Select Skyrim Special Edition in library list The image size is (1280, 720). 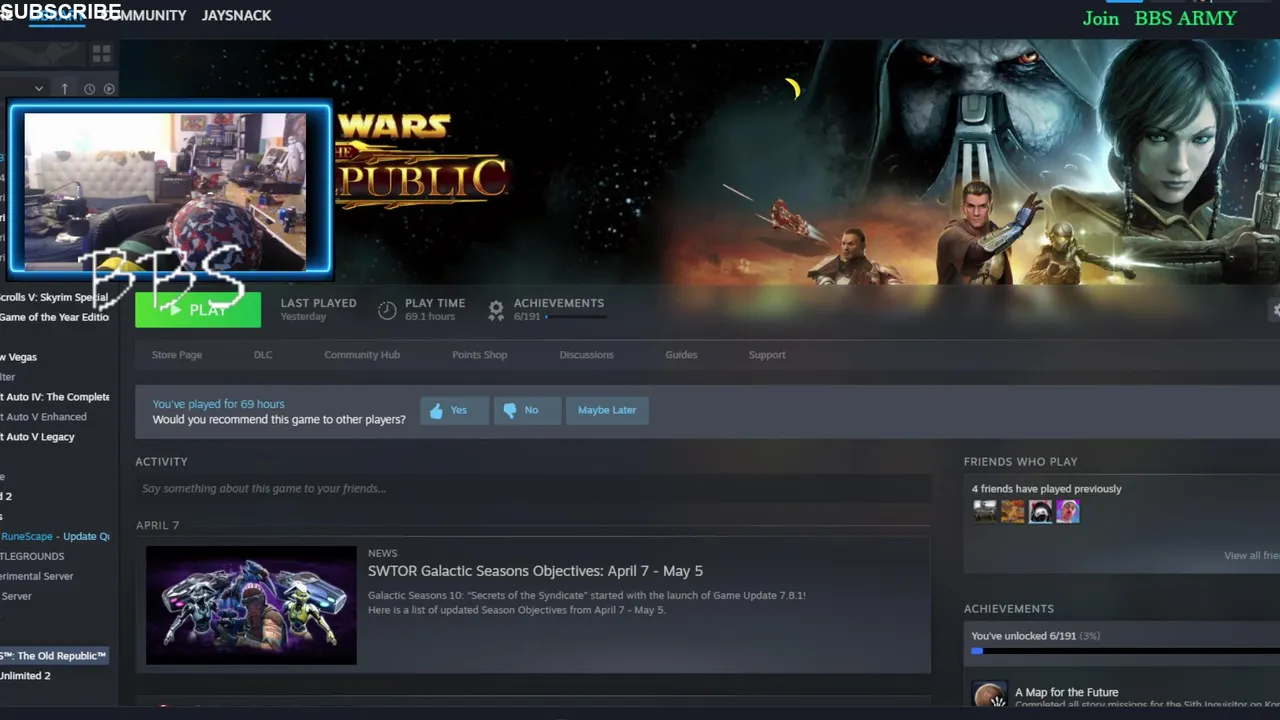point(54,297)
